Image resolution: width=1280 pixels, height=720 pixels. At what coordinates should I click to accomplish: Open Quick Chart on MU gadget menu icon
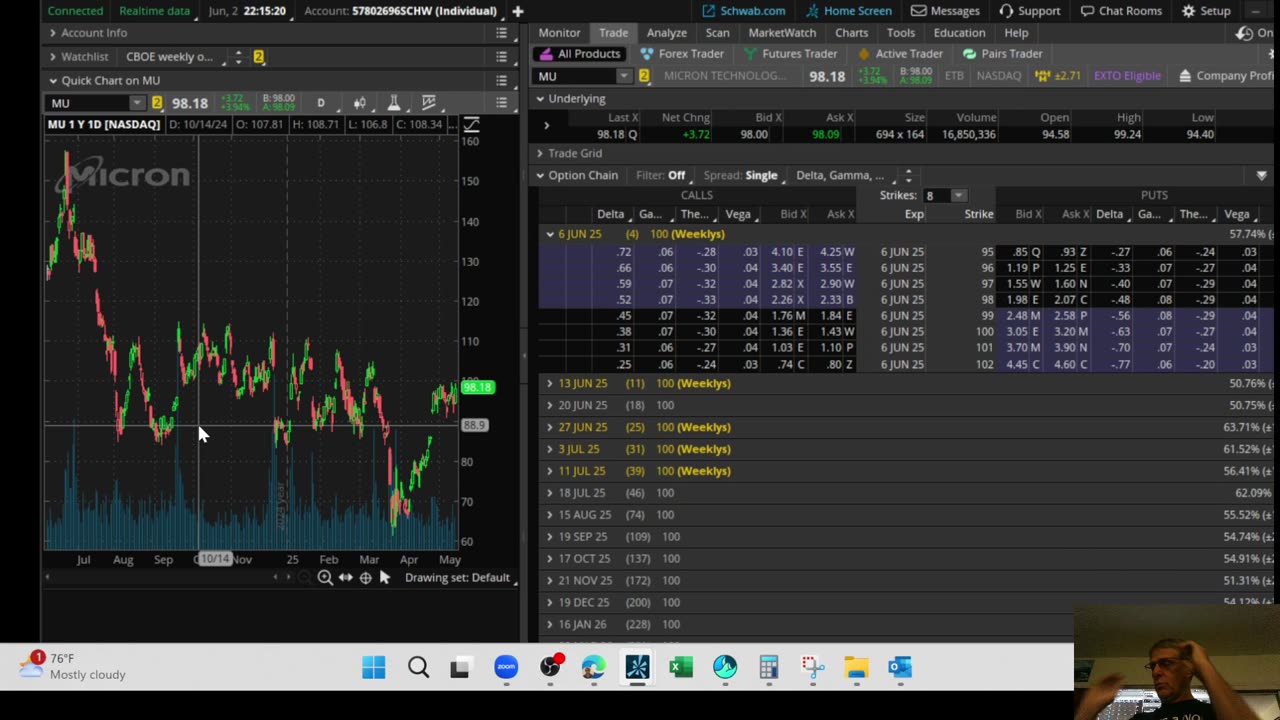coord(502,81)
